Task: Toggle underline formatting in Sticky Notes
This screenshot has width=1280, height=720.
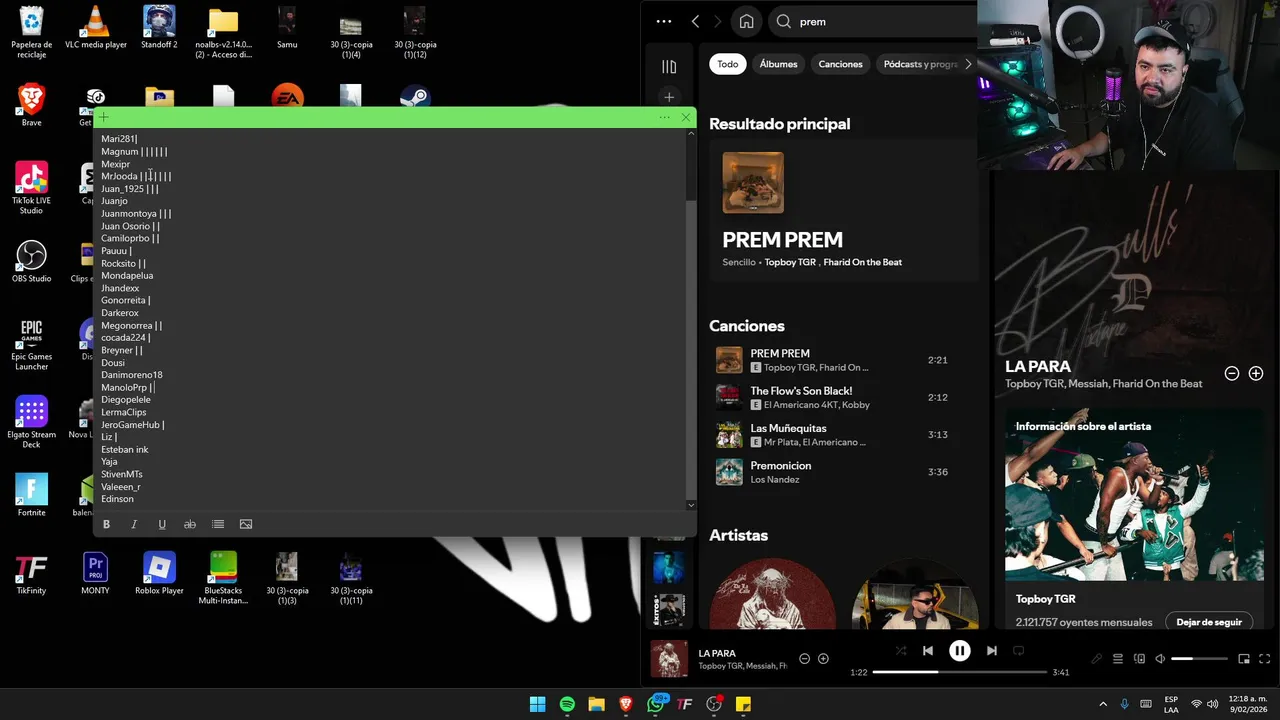Action: coord(162,524)
